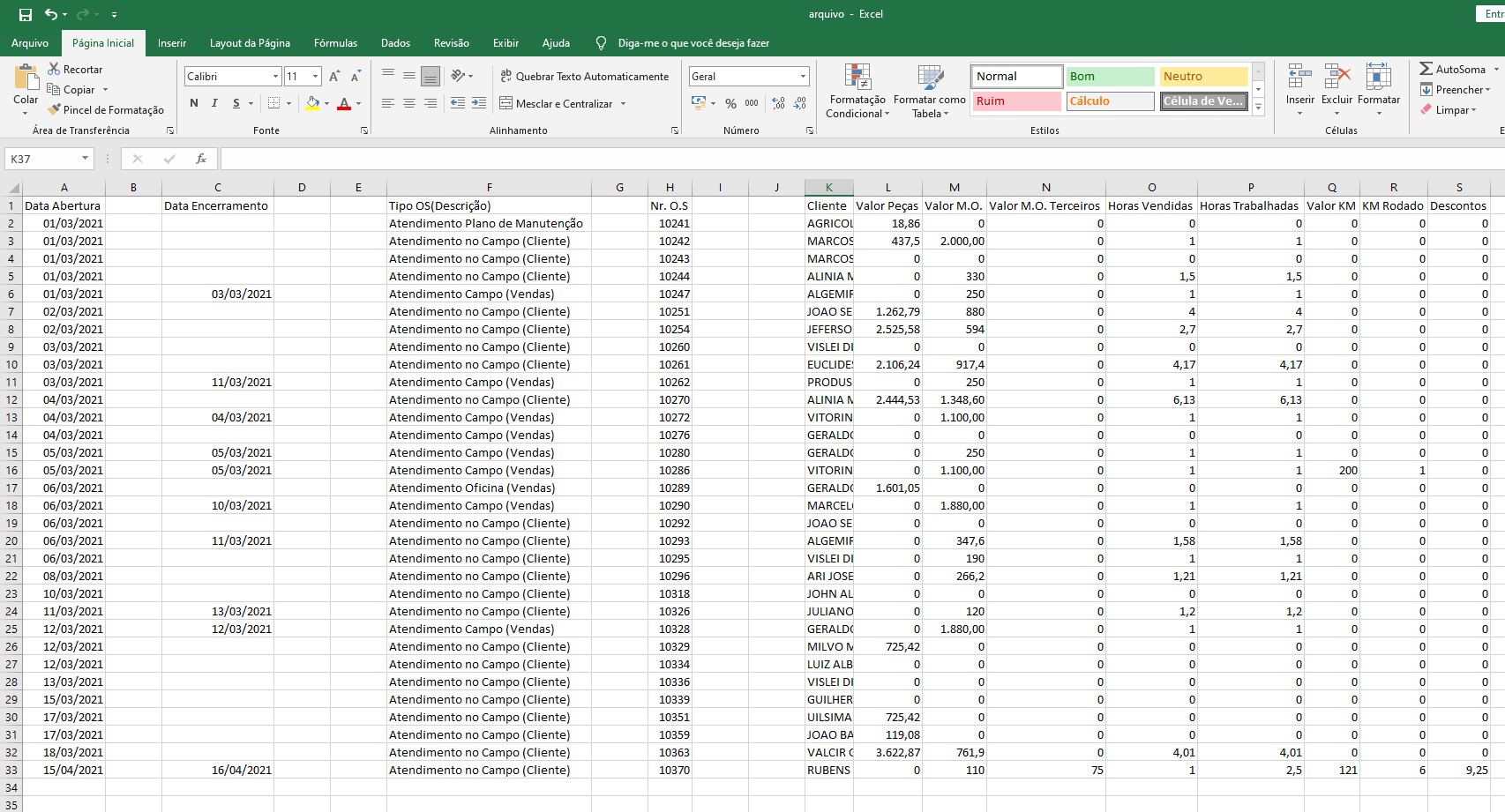Image resolution: width=1505 pixels, height=812 pixels.
Task: Decrease decimal places
Action: click(x=799, y=103)
